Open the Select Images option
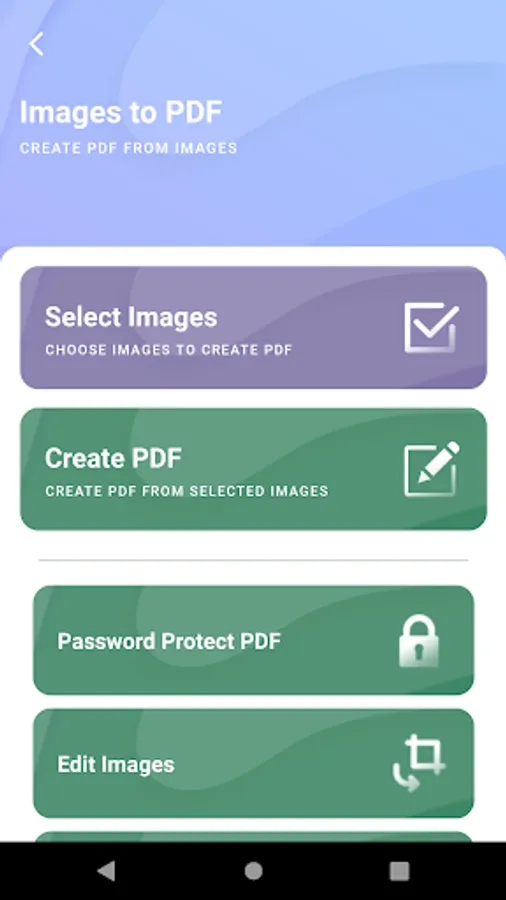This screenshot has height=900, width=506. click(254, 327)
